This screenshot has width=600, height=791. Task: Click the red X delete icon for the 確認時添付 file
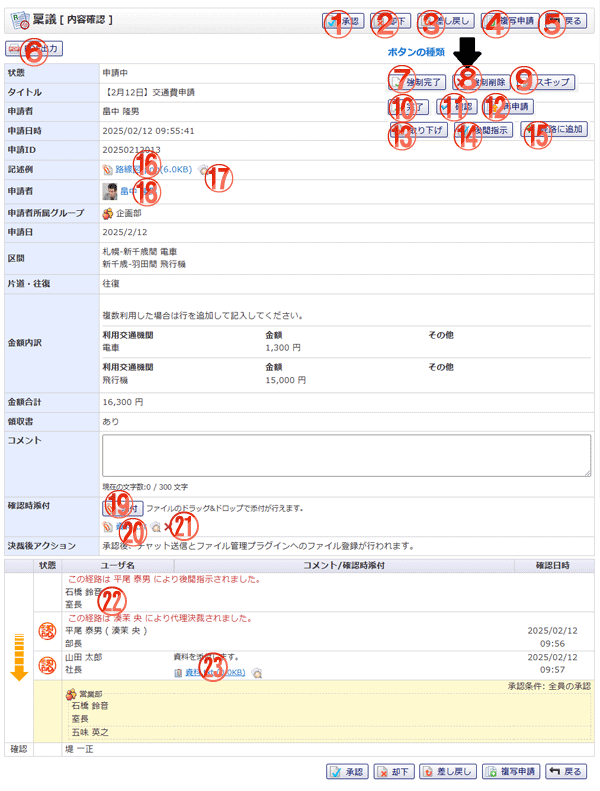click(168, 528)
